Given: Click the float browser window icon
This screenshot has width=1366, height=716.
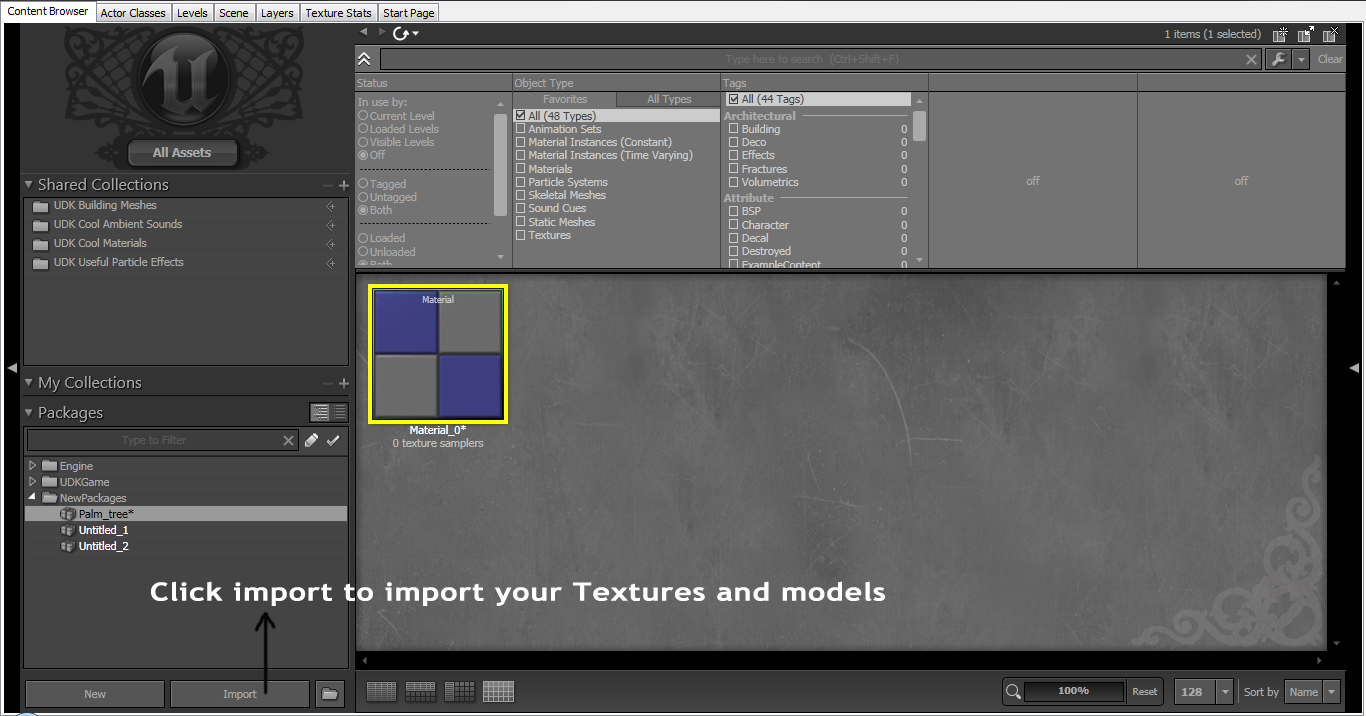Looking at the screenshot, I should [1306, 34].
